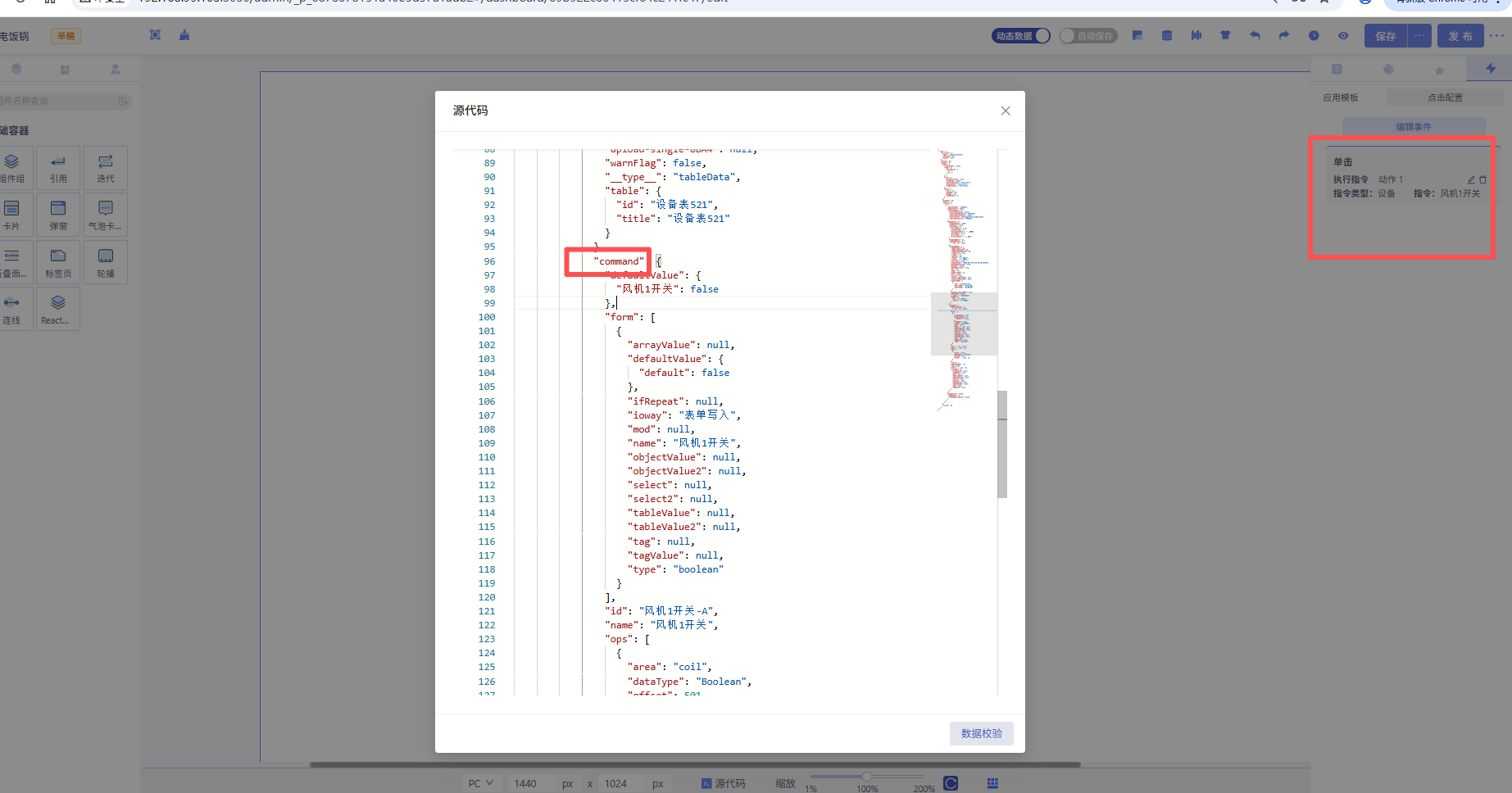Toggle the eye preview icon
The width and height of the screenshot is (1512, 793).
point(1343,36)
